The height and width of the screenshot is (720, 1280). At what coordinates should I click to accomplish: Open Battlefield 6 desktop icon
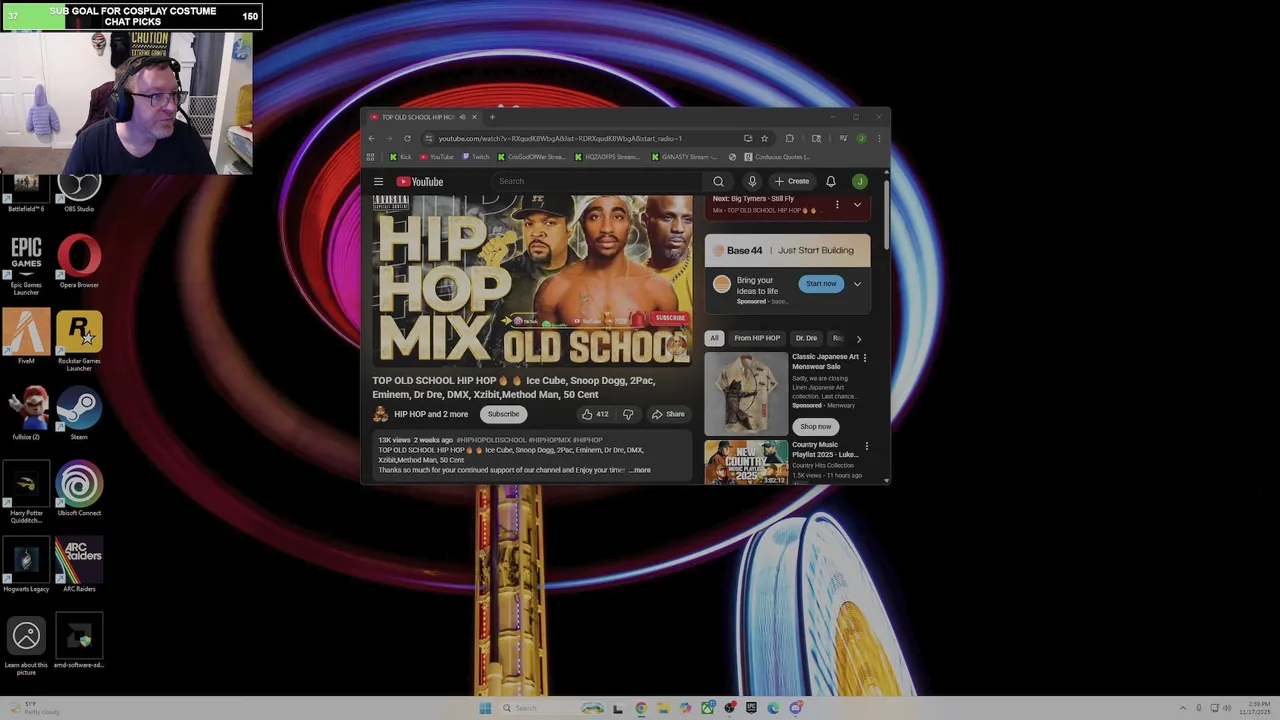pos(26,192)
